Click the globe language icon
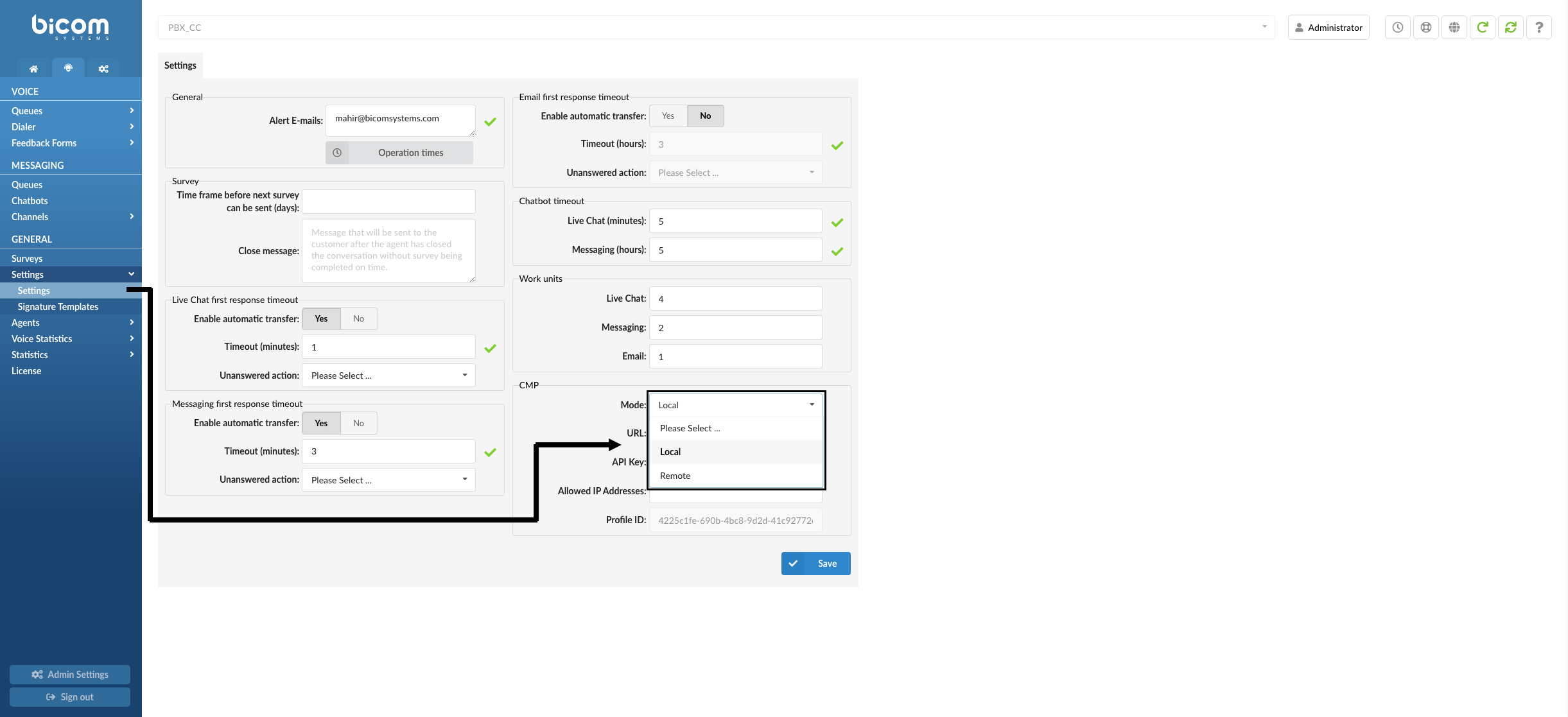 coord(1454,28)
